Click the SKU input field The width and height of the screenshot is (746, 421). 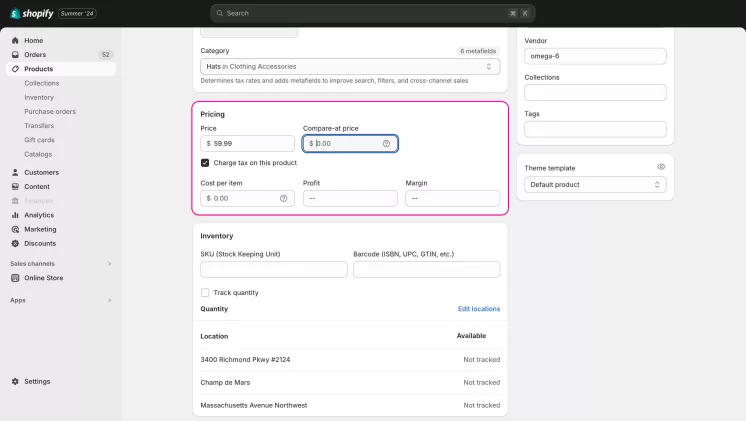pyautogui.click(x=274, y=269)
